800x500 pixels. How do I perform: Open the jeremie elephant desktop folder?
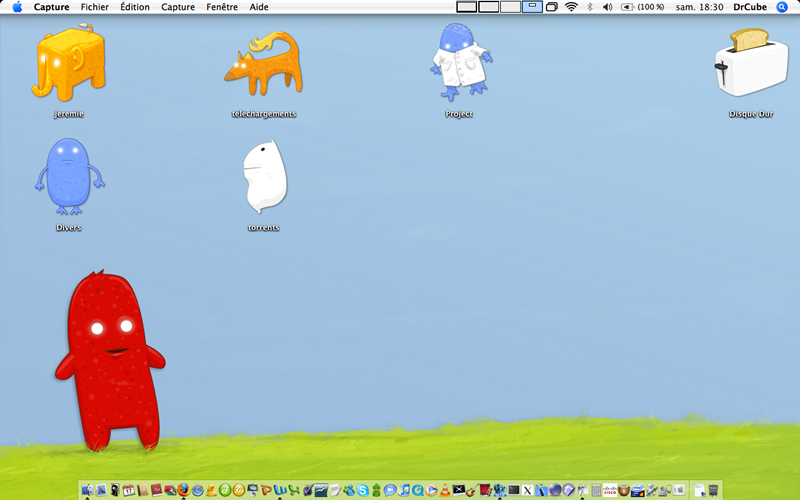point(69,62)
